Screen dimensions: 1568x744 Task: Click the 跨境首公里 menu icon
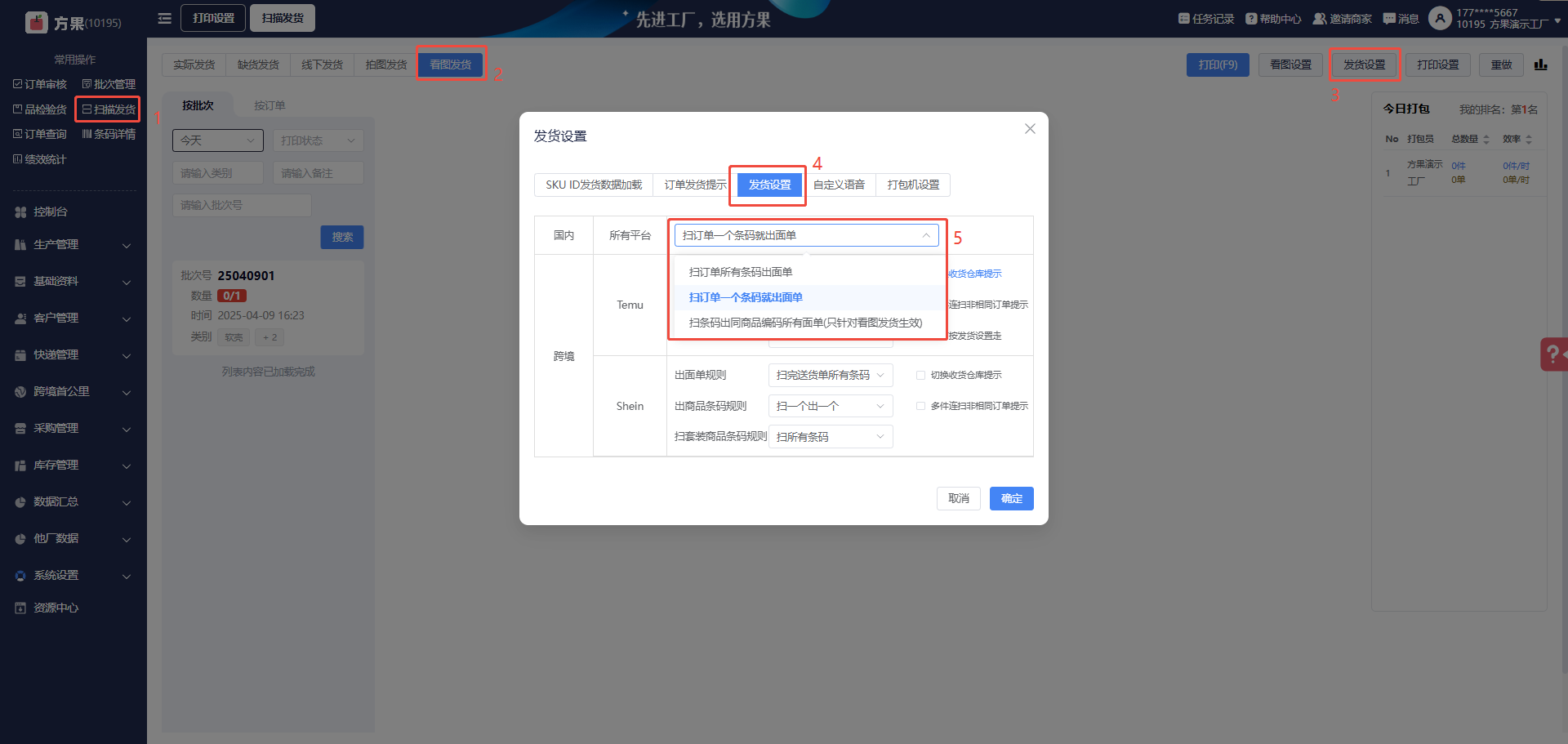20,392
